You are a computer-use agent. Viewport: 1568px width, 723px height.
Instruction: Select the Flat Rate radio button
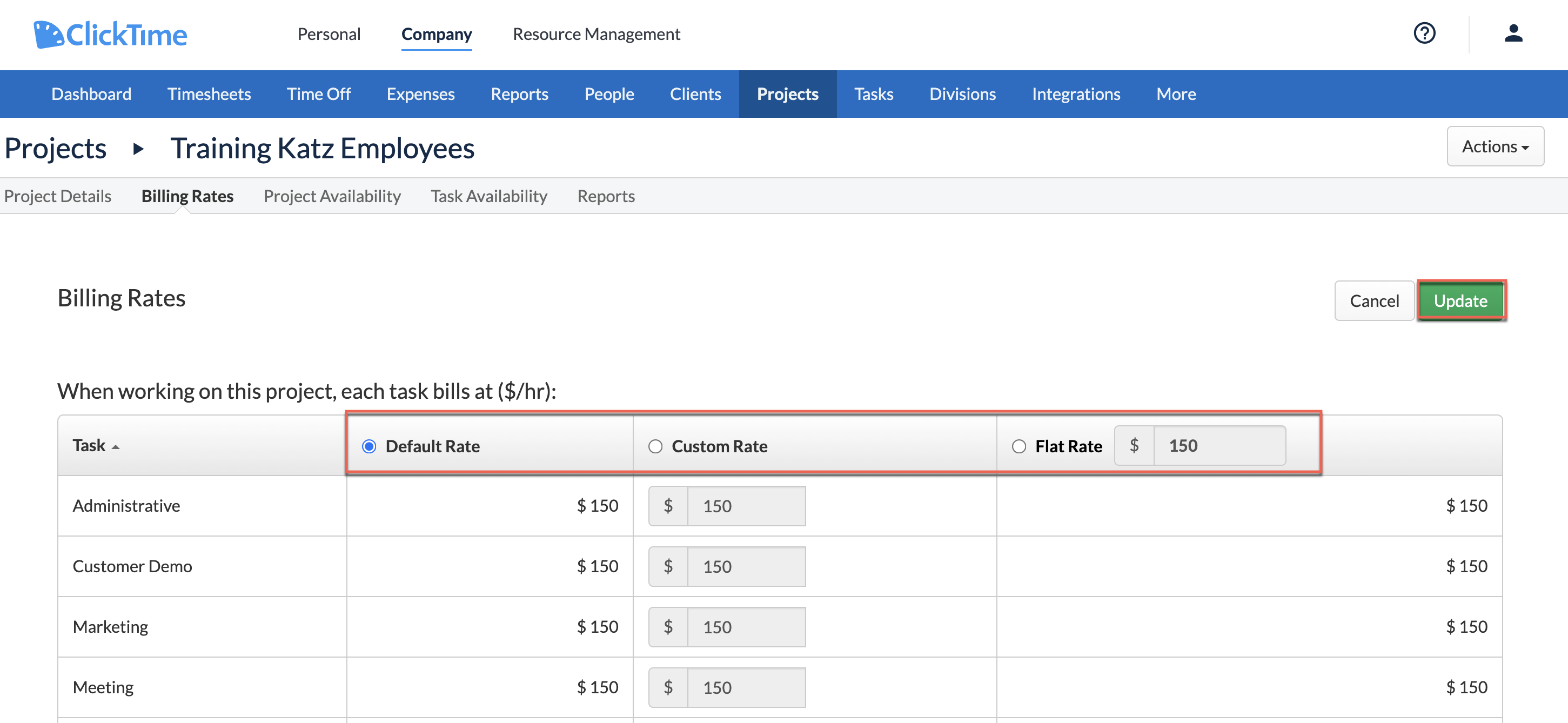1018,446
